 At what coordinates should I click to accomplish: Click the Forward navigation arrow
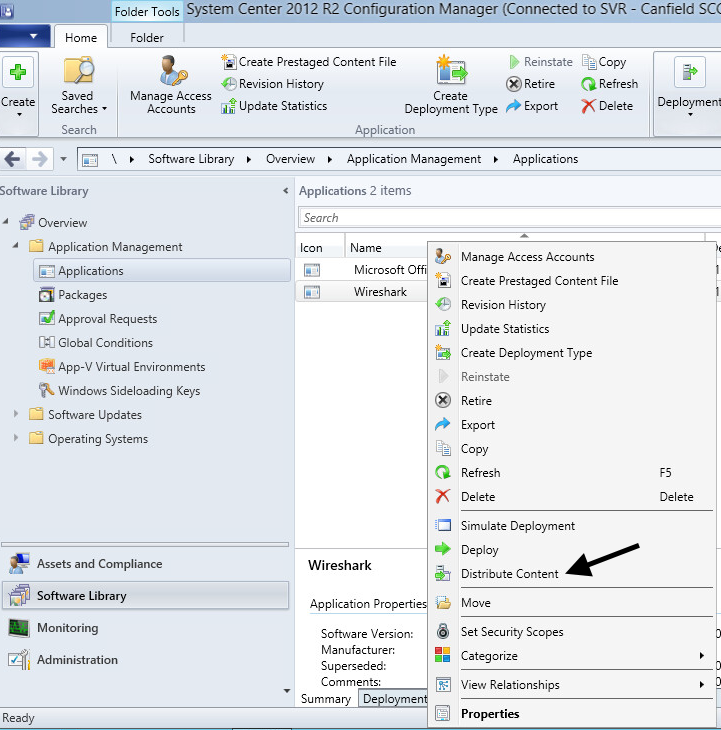click(40, 159)
